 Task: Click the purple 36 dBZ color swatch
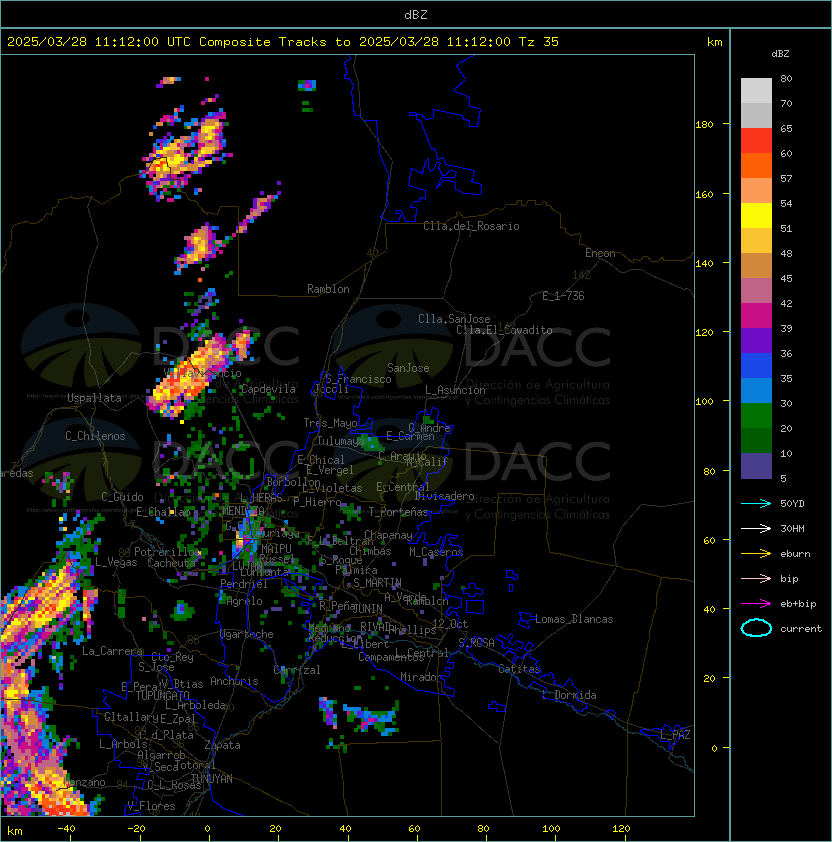coord(756,340)
